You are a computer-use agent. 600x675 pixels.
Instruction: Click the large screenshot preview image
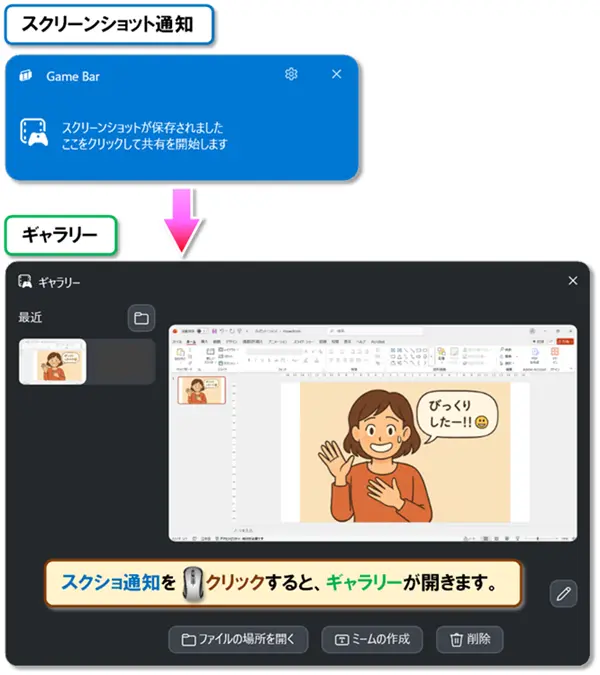click(x=373, y=433)
